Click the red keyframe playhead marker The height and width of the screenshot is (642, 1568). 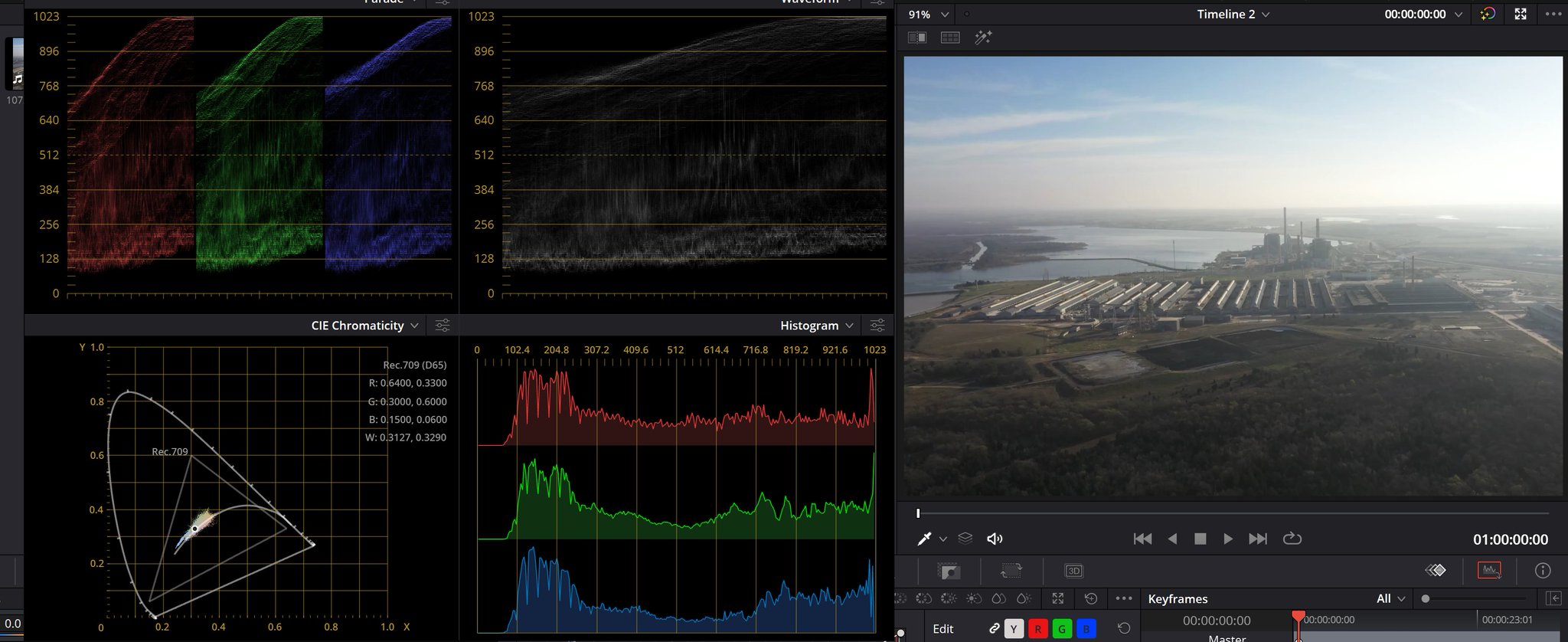[1298, 617]
